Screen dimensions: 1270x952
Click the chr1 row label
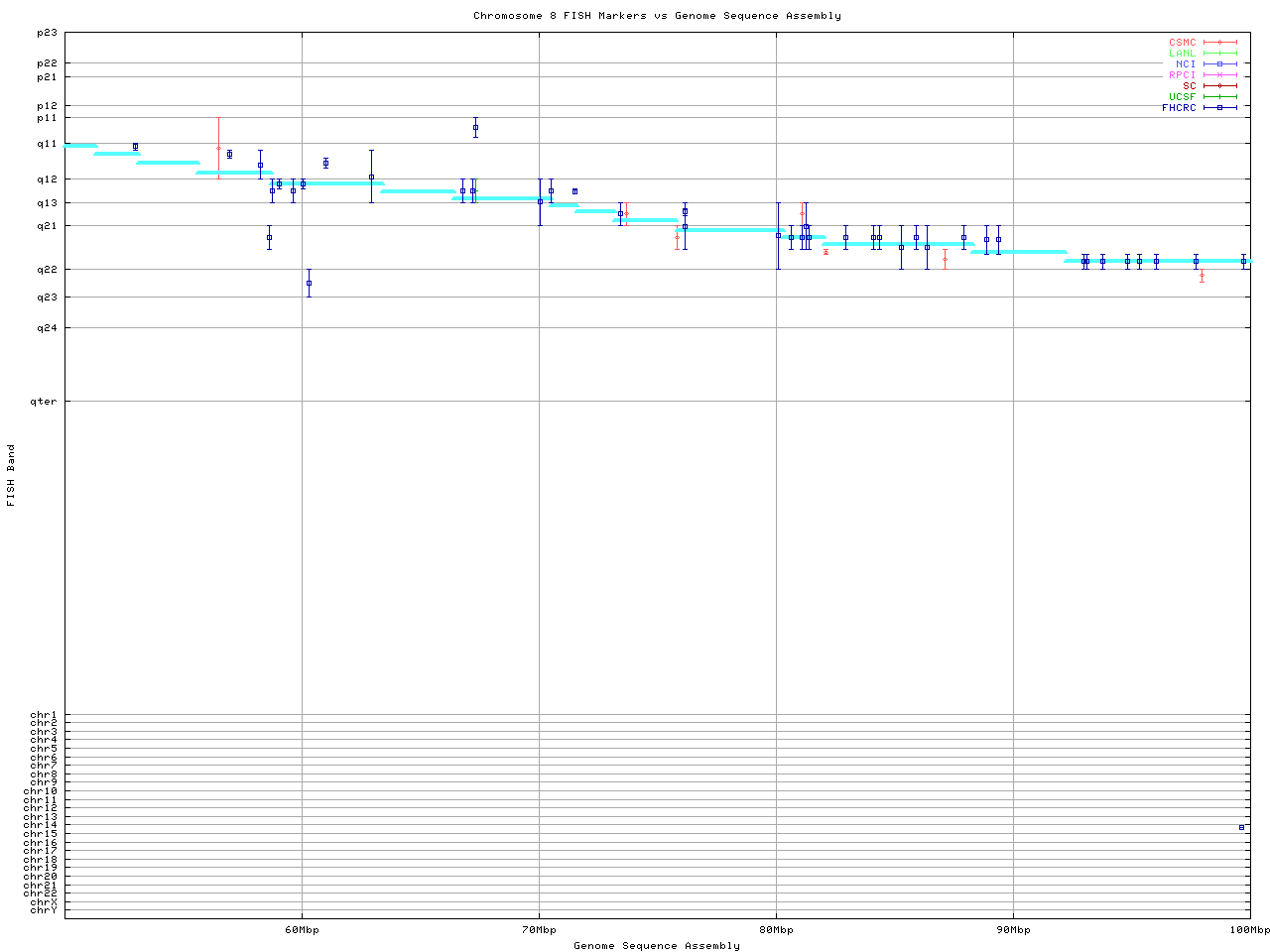(x=44, y=715)
